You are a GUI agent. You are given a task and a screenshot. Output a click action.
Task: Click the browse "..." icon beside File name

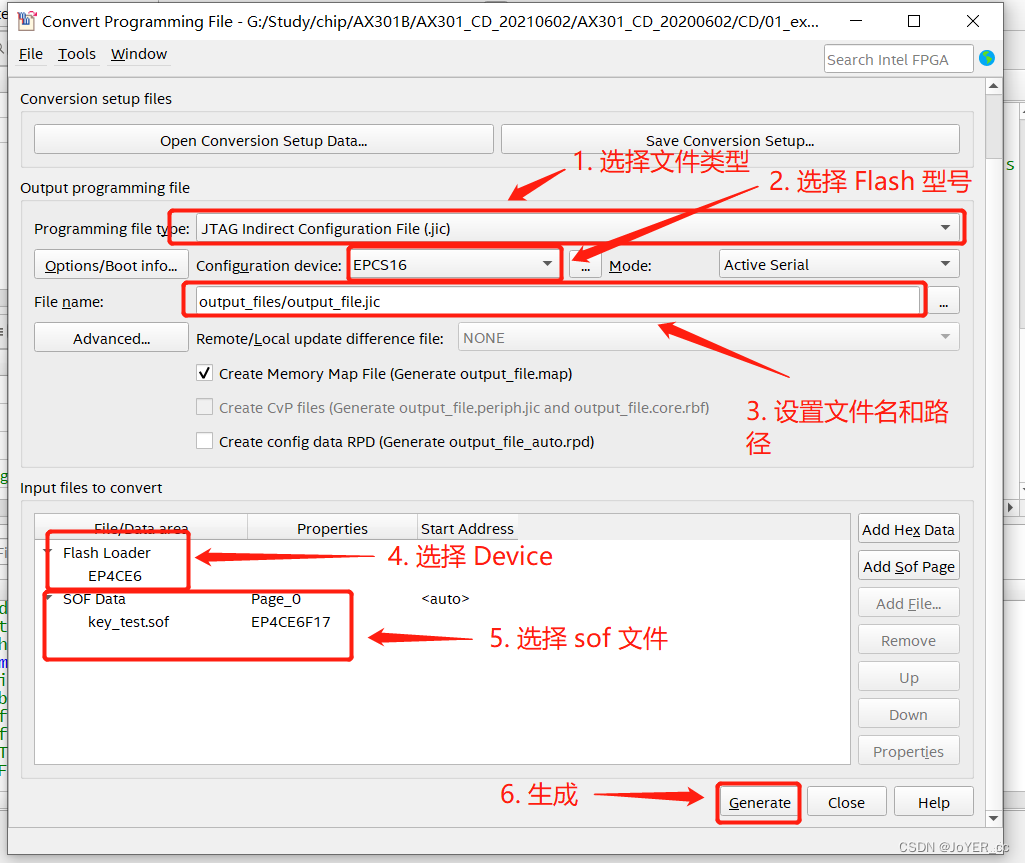943,299
